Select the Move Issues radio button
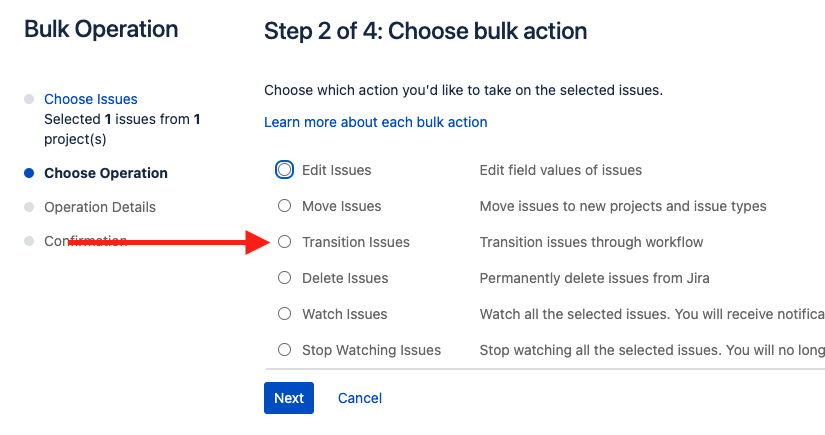 [284, 206]
